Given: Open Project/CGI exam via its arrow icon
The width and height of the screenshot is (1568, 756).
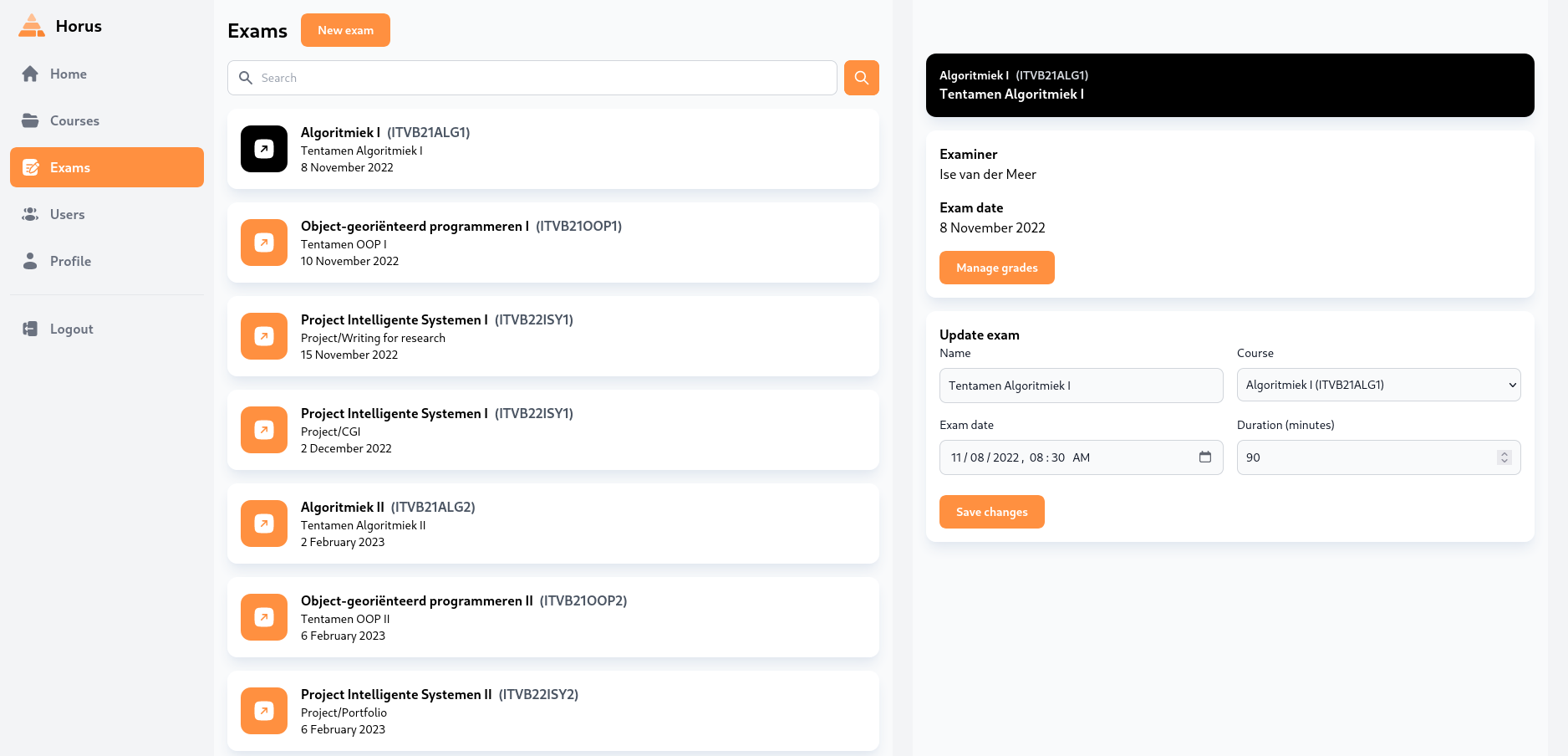Looking at the screenshot, I should tap(263, 430).
